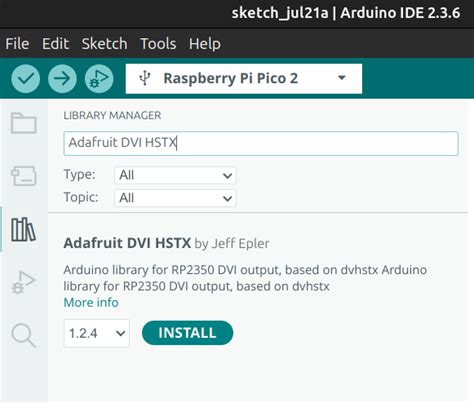Screen dimensions: 474x403
Task: Open the Search magnifier in the sidebar
Action: (x=23, y=335)
